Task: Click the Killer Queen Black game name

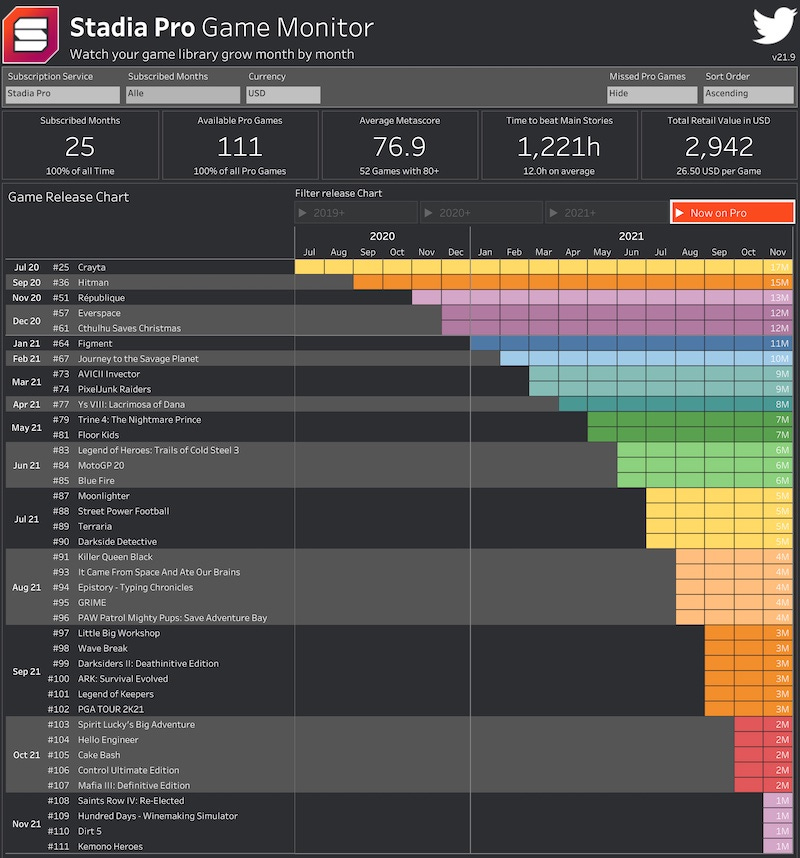Action: [x=115, y=557]
